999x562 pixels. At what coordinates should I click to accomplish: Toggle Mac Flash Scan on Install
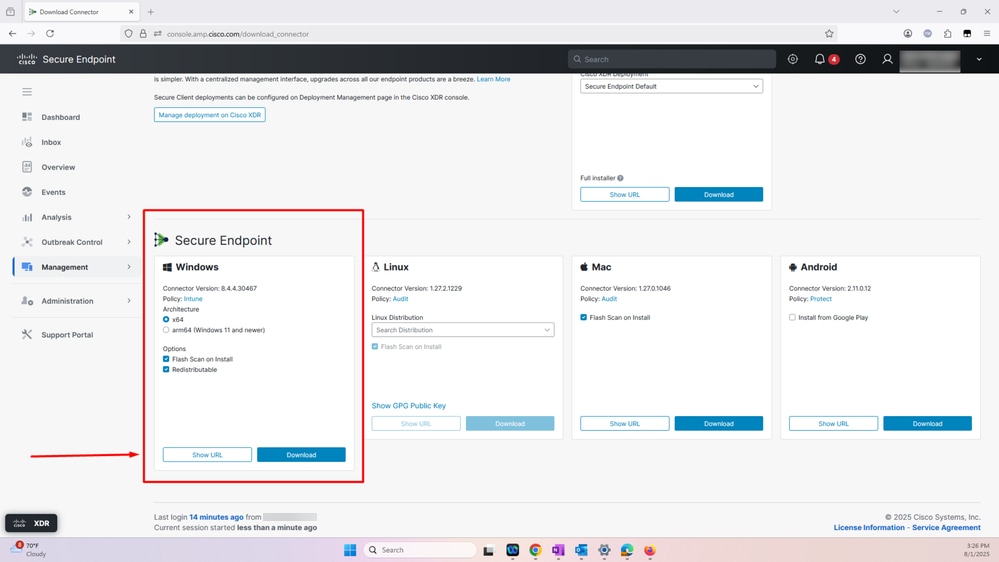[x=584, y=317]
